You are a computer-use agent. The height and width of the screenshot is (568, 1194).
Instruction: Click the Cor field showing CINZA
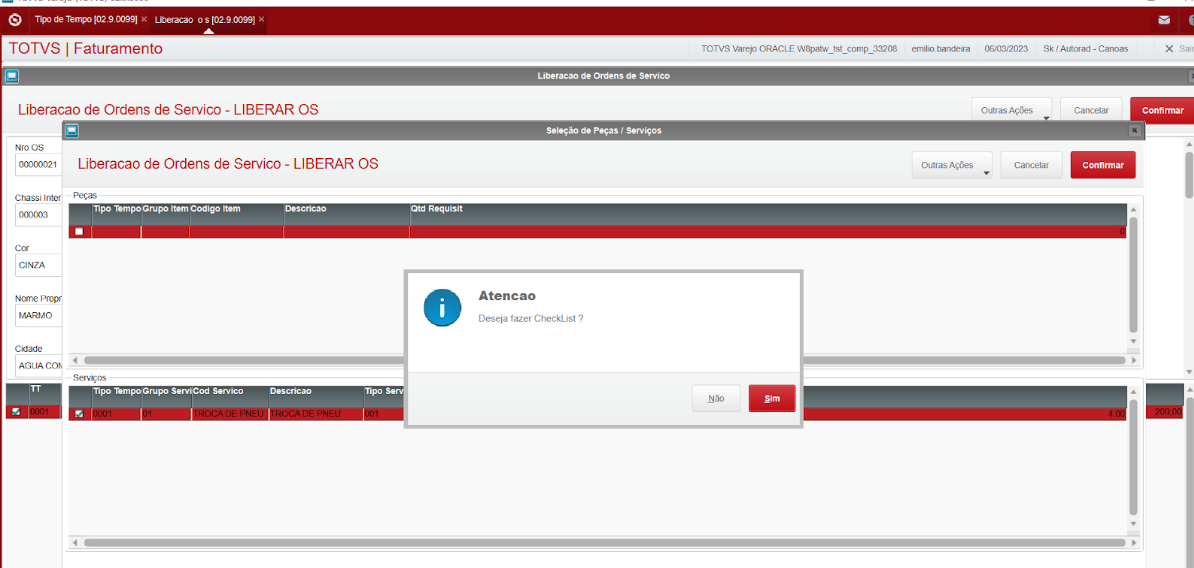pyautogui.click(x=37, y=265)
